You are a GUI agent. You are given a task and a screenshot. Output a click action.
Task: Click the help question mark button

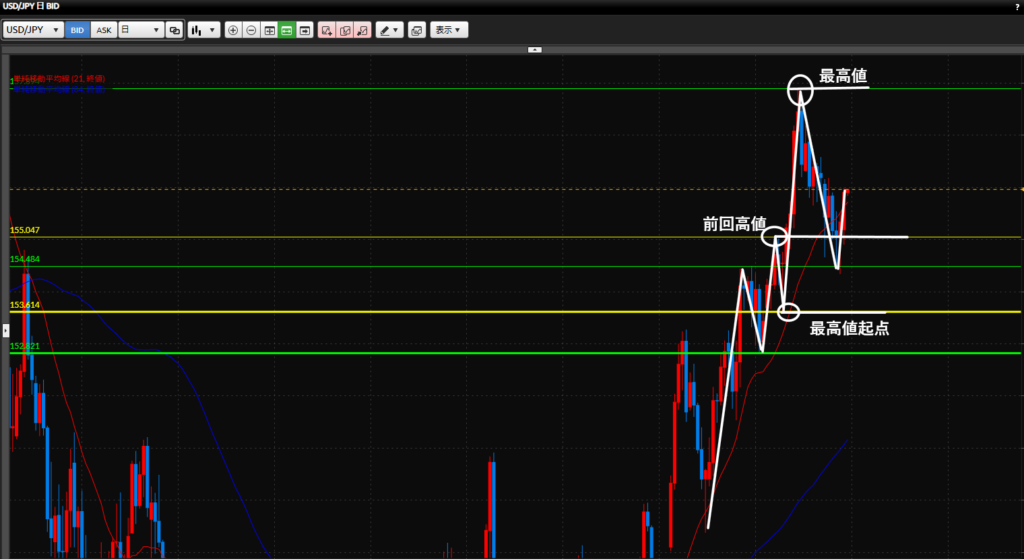tap(1016, 6)
